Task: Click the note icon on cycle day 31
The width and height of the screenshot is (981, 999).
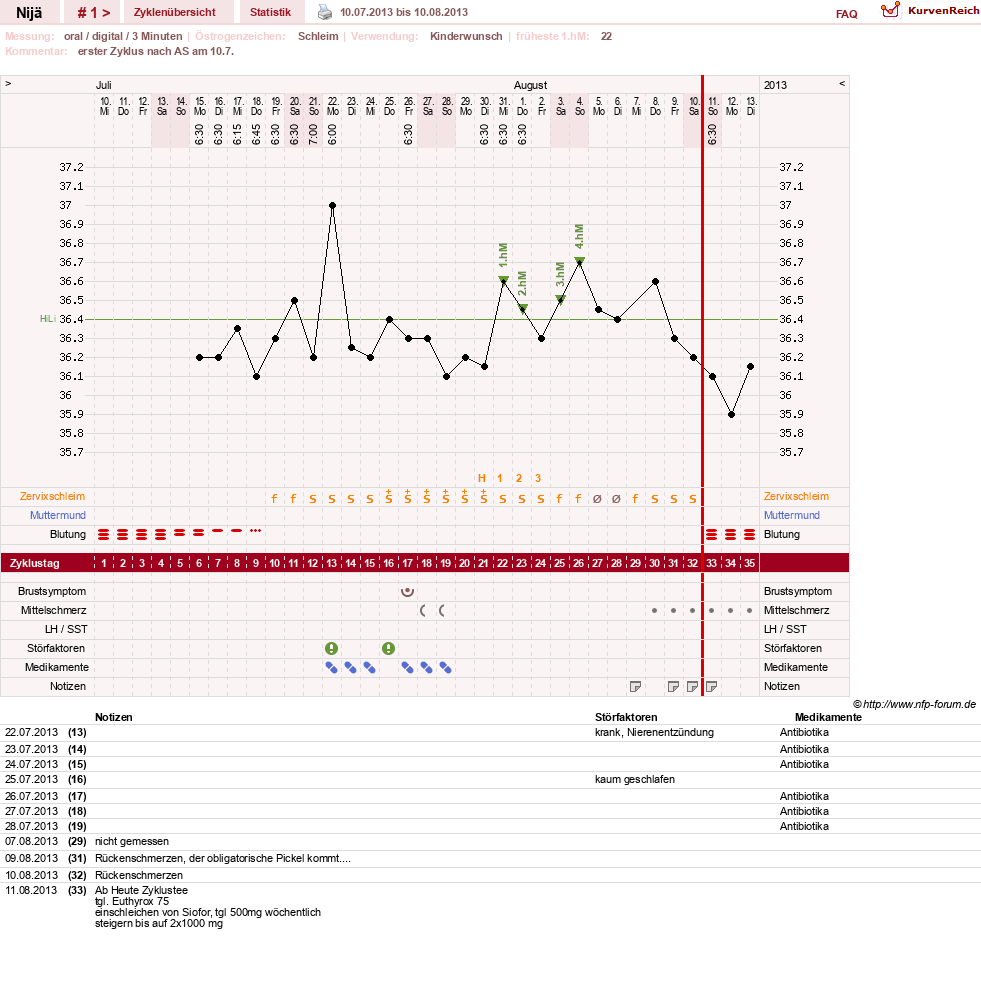Action: click(673, 686)
